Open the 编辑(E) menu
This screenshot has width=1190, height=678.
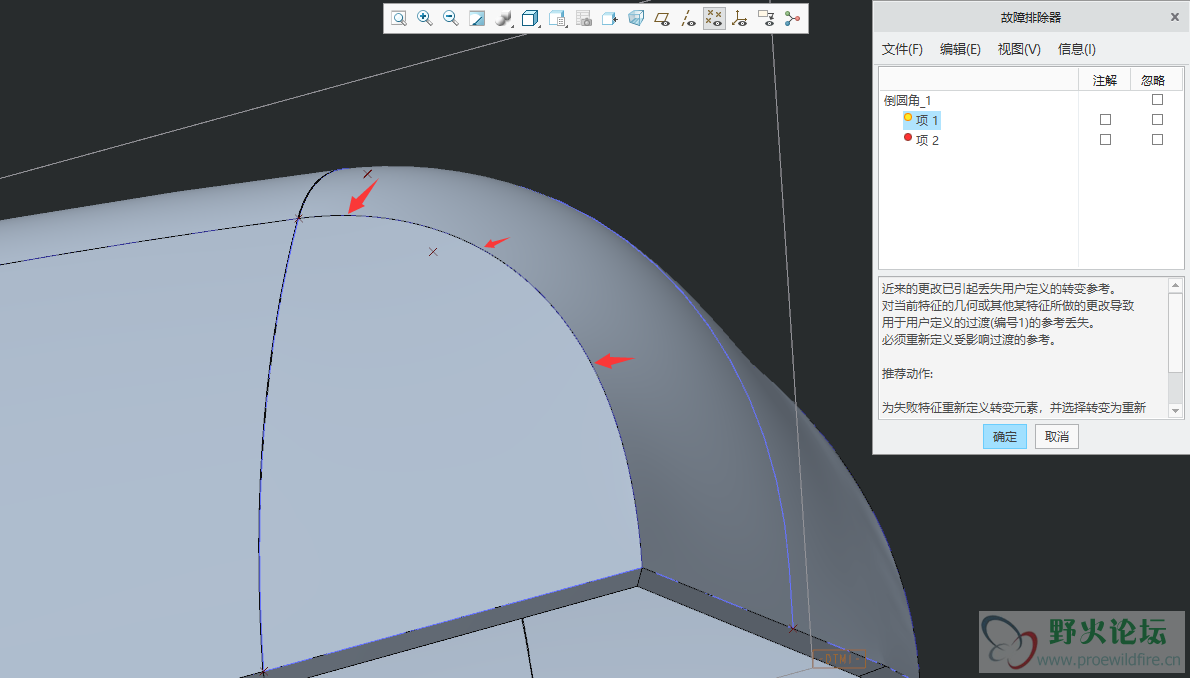[960, 49]
